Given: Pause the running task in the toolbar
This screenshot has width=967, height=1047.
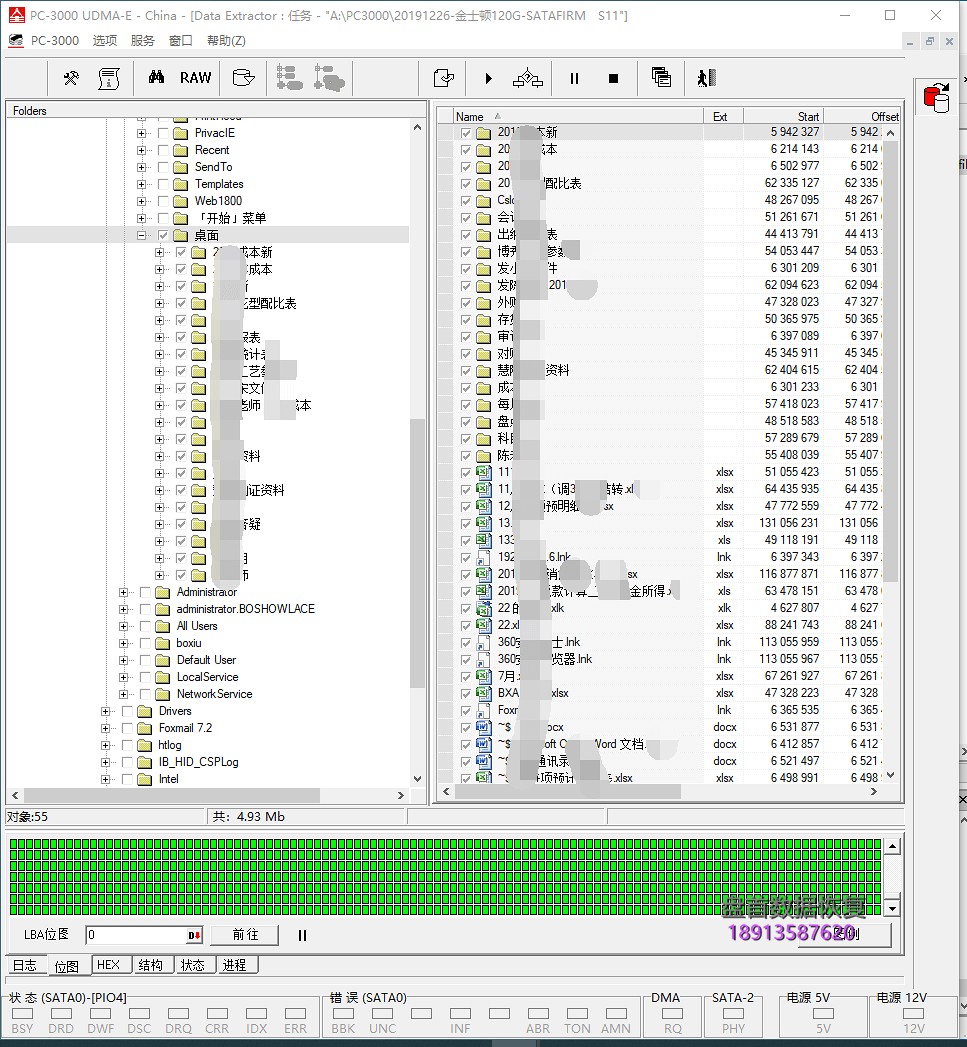Looking at the screenshot, I should coord(574,79).
